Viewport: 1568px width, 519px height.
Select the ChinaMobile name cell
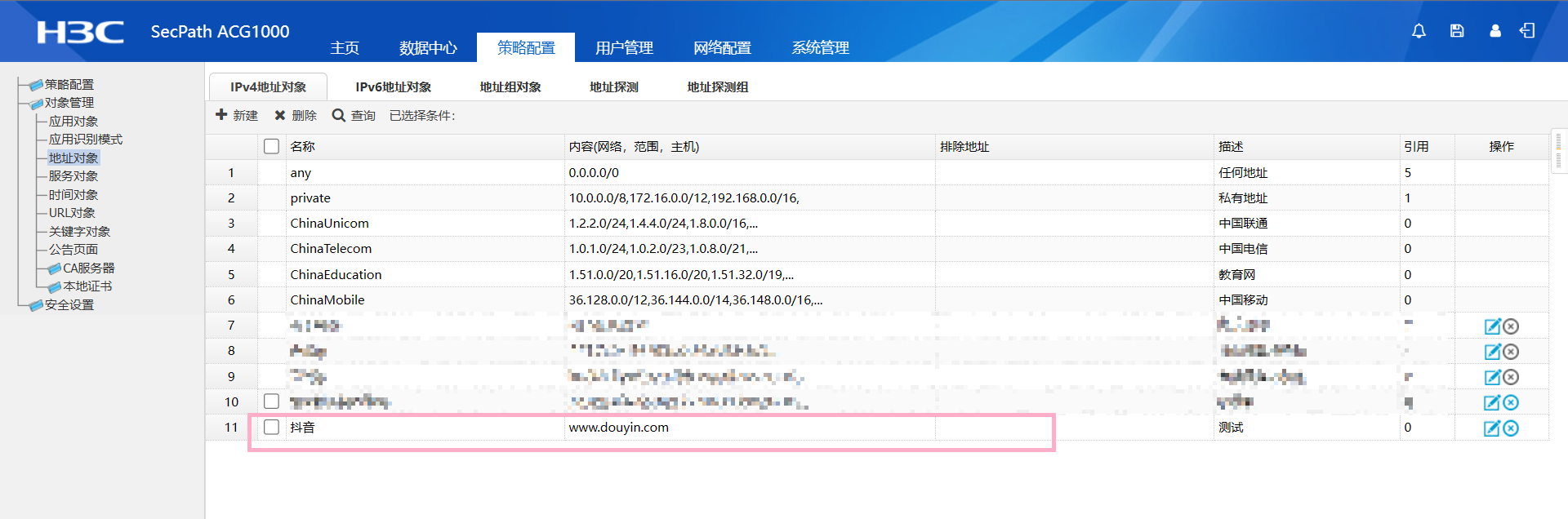[x=425, y=300]
